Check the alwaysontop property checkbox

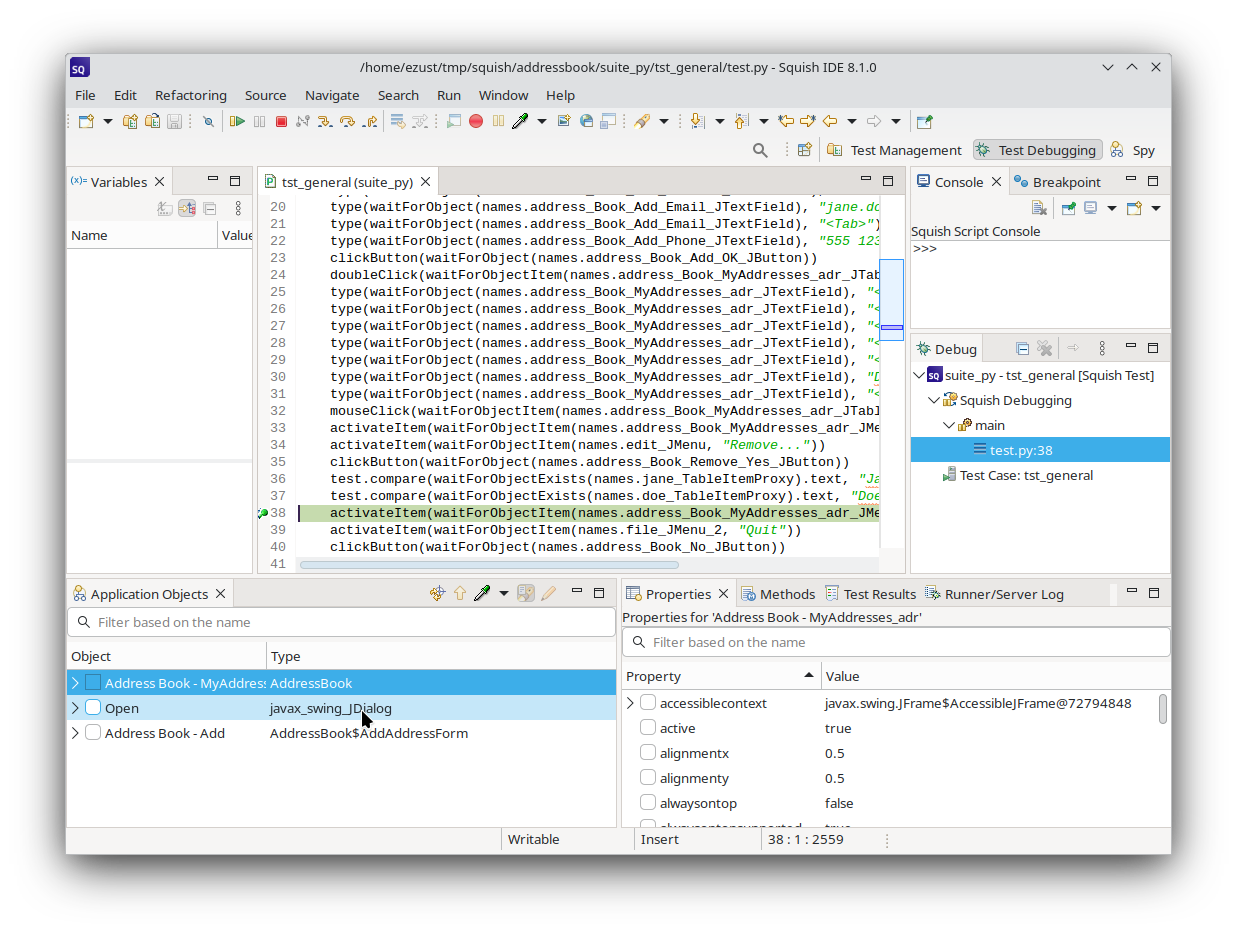pyautogui.click(x=648, y=803)
